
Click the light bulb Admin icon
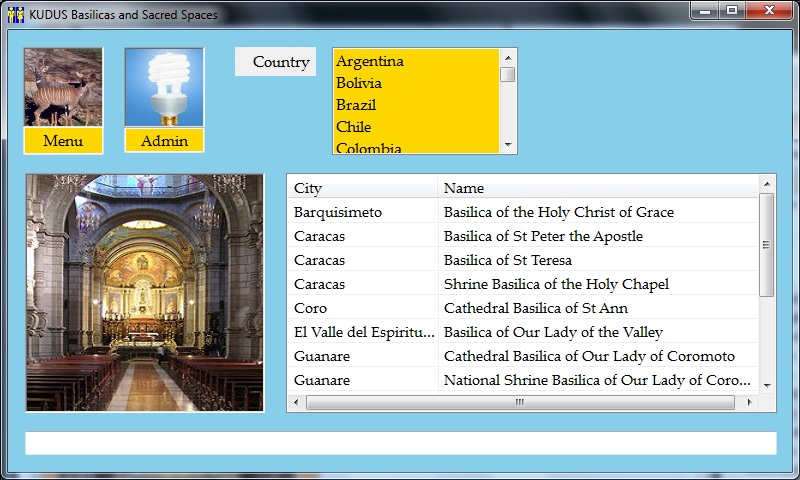(164, 88)
